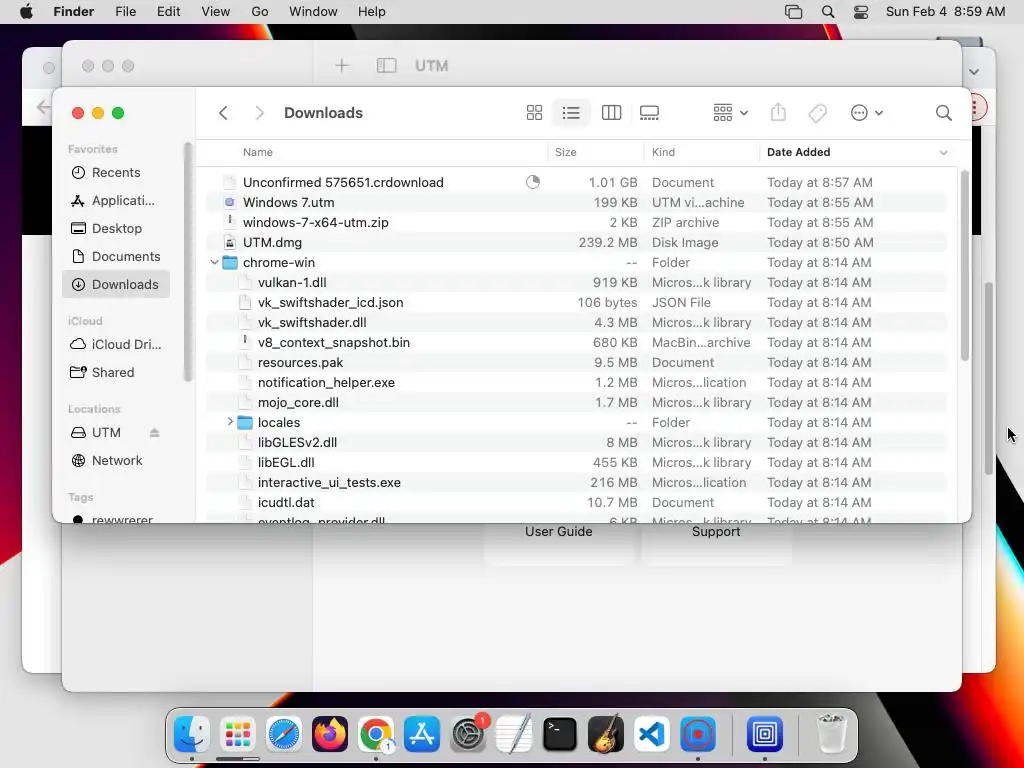The height and width of the screenshot is (768, 1024).
Task: Click the Share toolbar icon
Action: (x=778, y=113)
